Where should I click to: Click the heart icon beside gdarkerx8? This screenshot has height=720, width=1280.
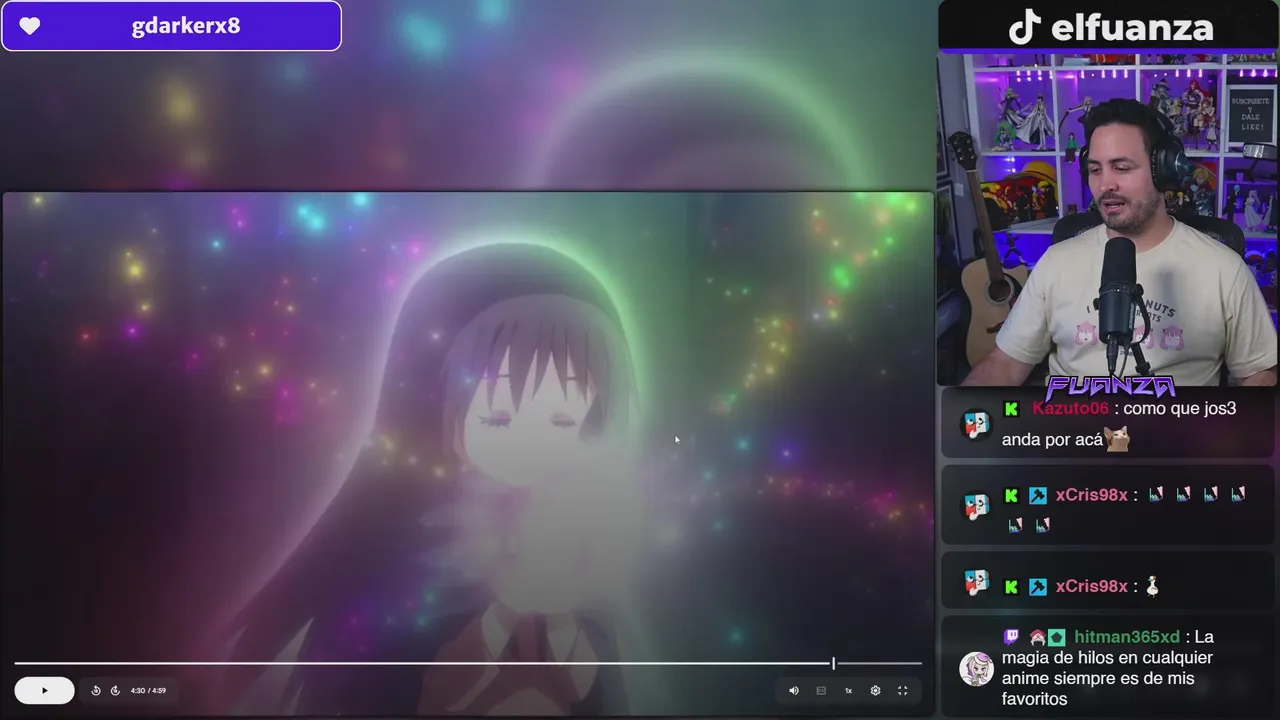tap(30, 26)
